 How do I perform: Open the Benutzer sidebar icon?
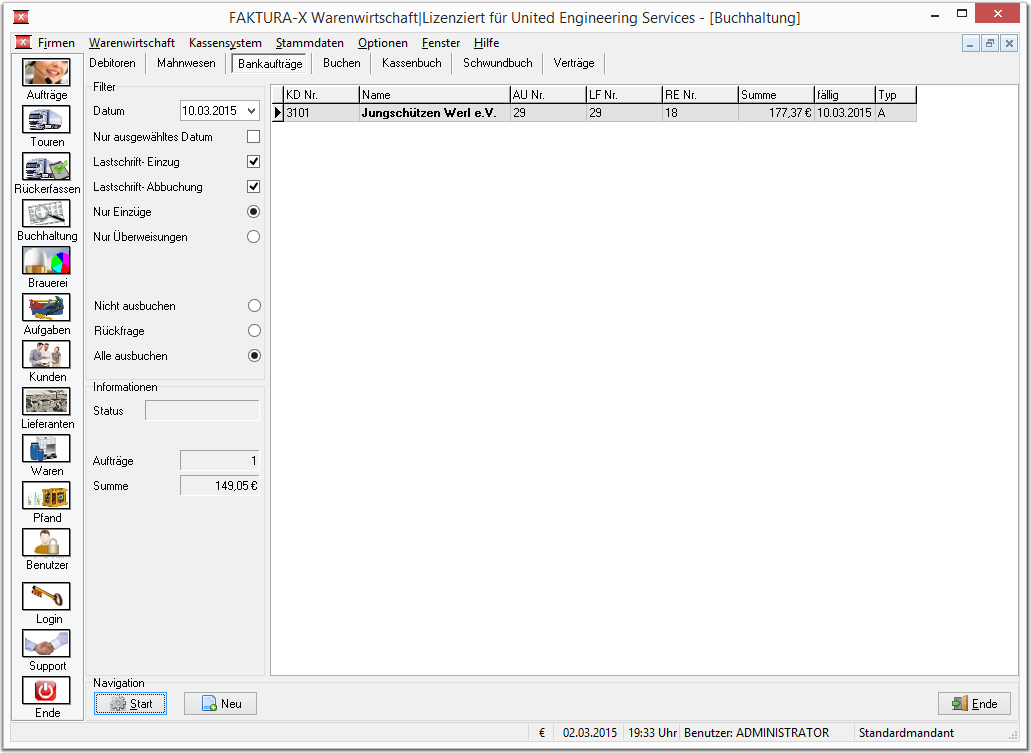(46, 543)
